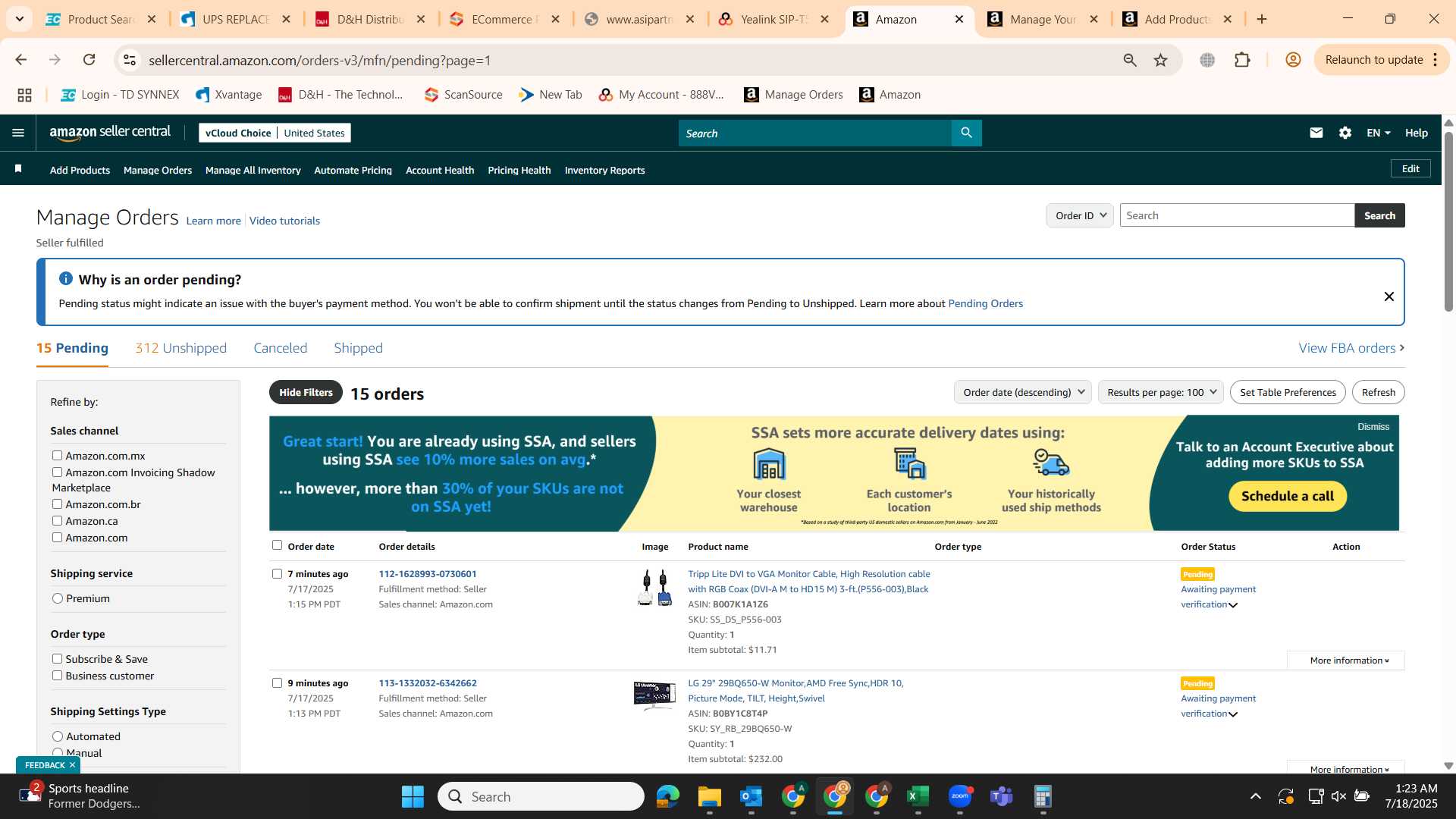The height and width of the screenshot is (819, 1456).
Task: Open Manage All Inventory in the nav bar
Action: point(253,170)
